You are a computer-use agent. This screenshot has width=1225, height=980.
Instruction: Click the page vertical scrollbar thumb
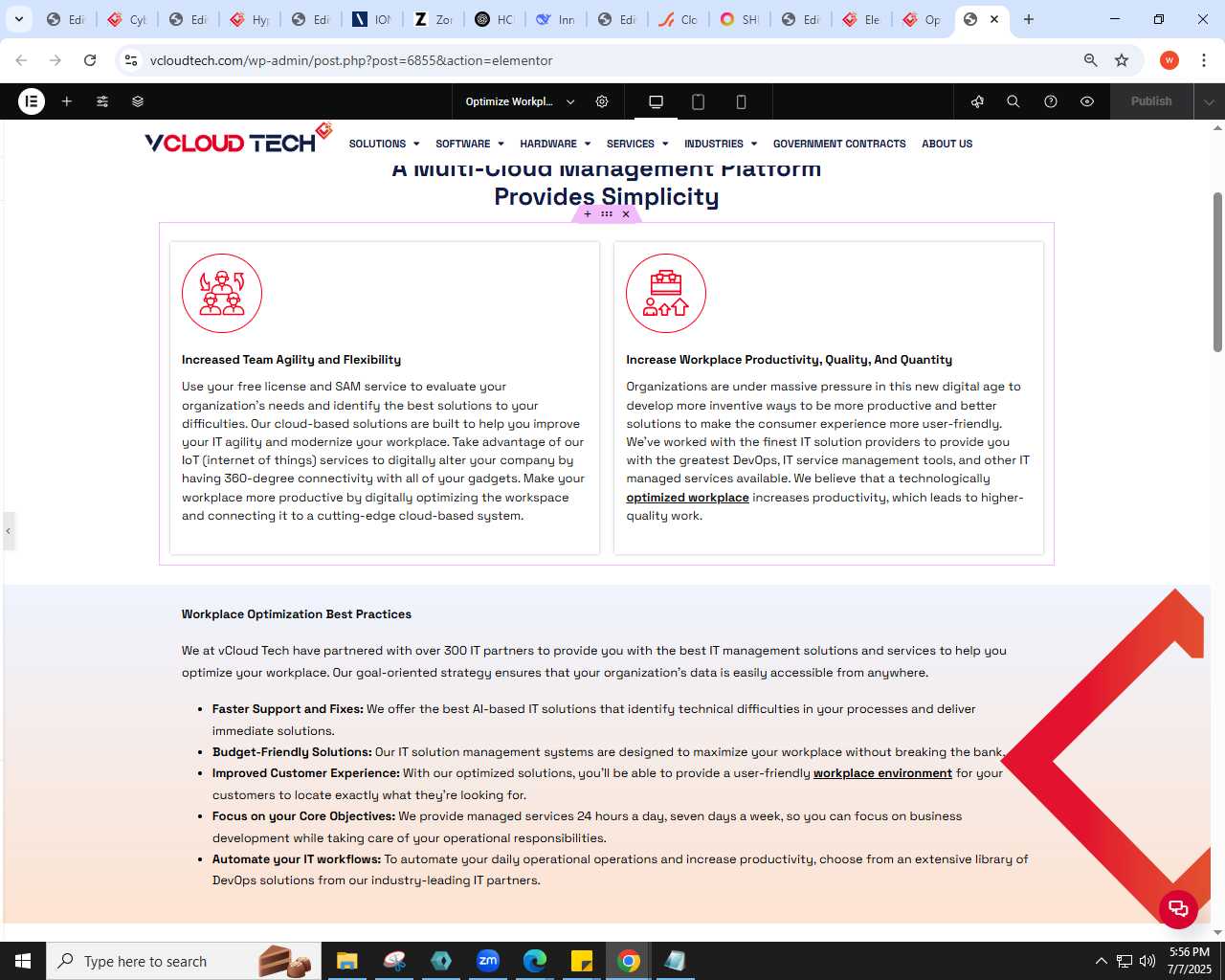(1217, 272)
